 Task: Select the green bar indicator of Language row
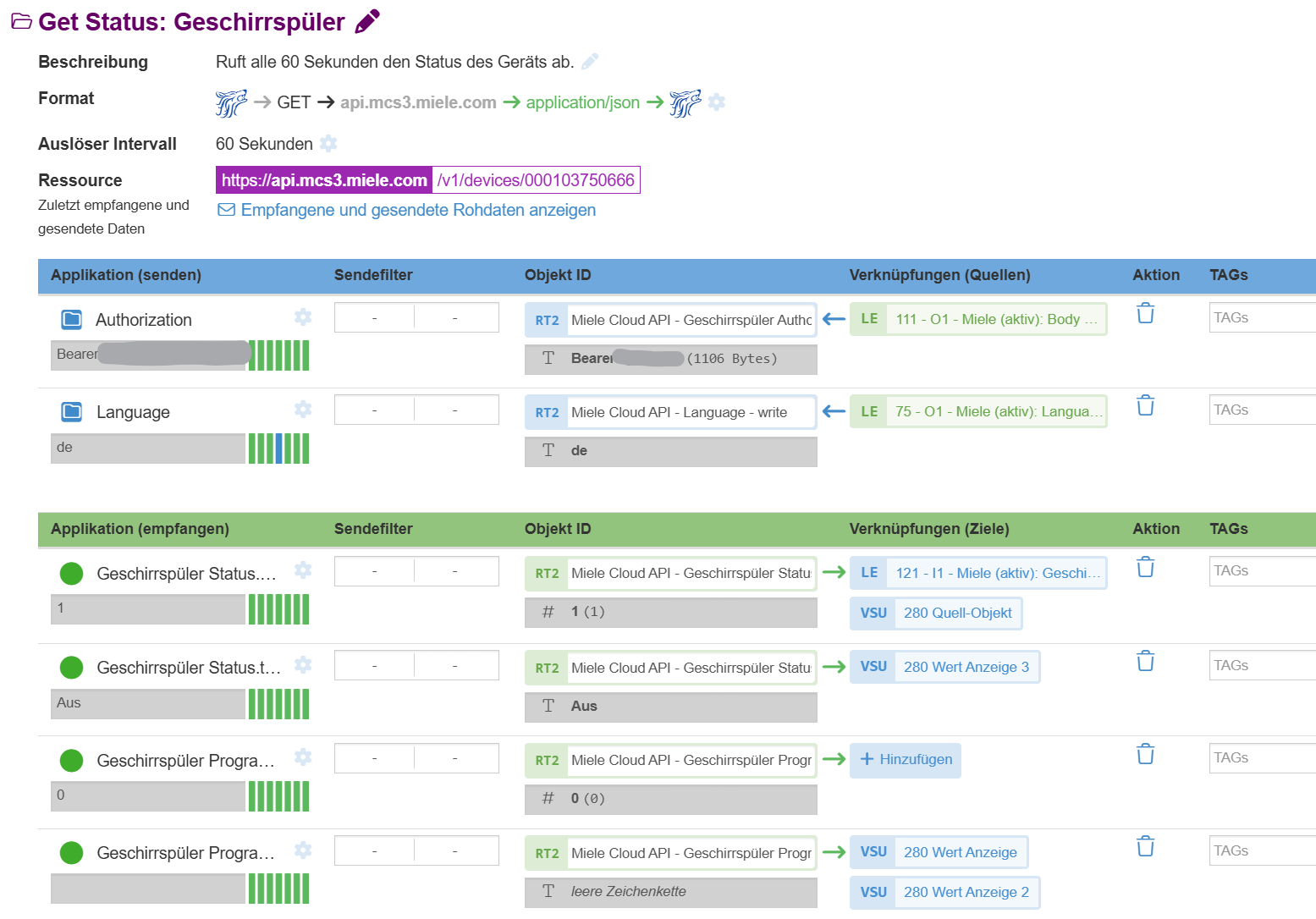coord(278,448)
